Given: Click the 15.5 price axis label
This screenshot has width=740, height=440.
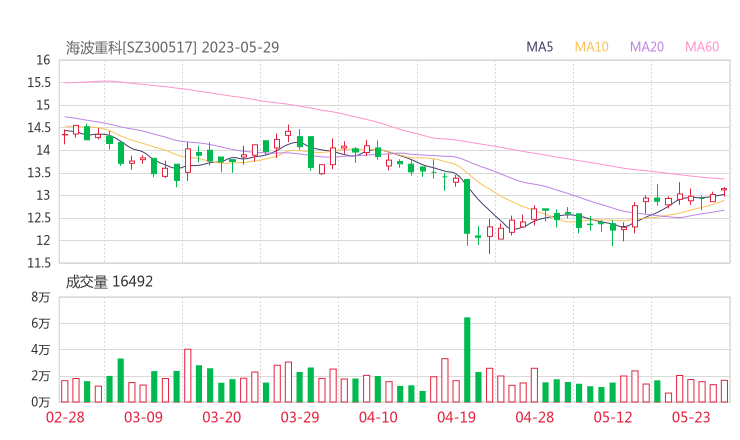Looking at the screenshot, I should pos(39,83).
